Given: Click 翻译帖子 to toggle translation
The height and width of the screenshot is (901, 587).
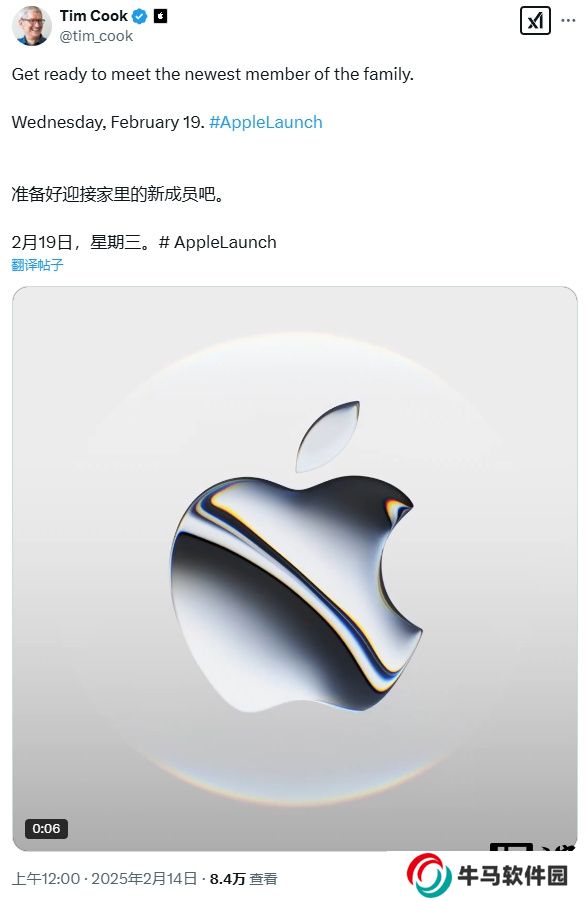Looking at the screenshot, I should (37, 265).
